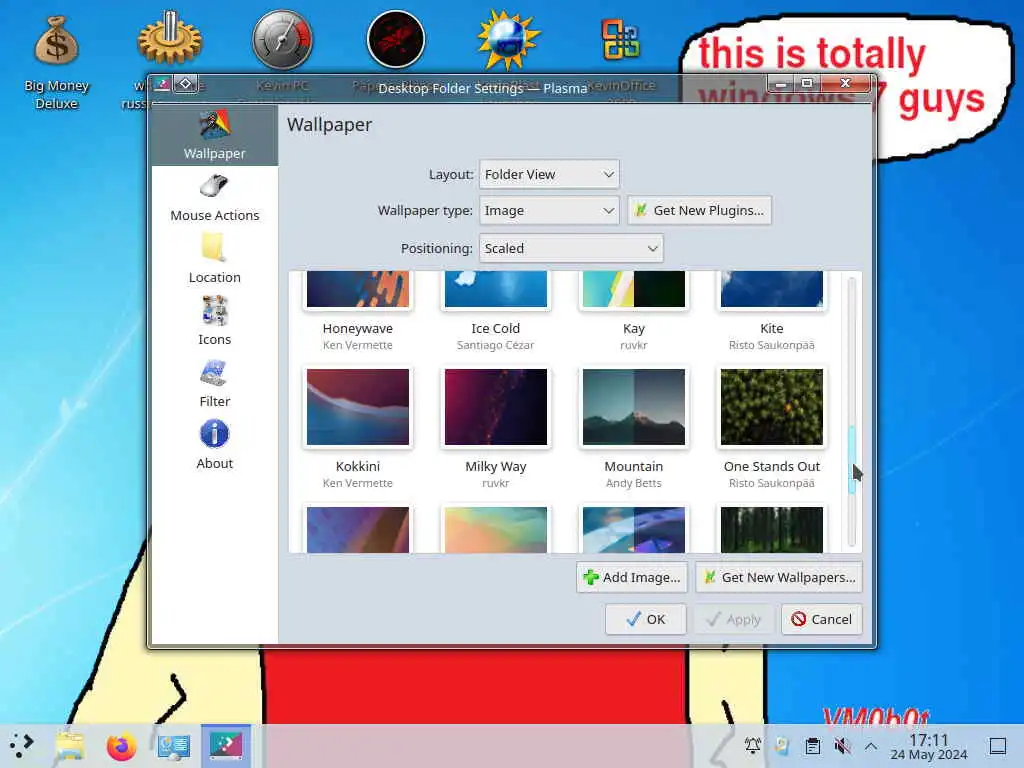Launch Firefox from the taskbar
The height and width of the screenshot is (768, 1024).
tap(121, 746)
